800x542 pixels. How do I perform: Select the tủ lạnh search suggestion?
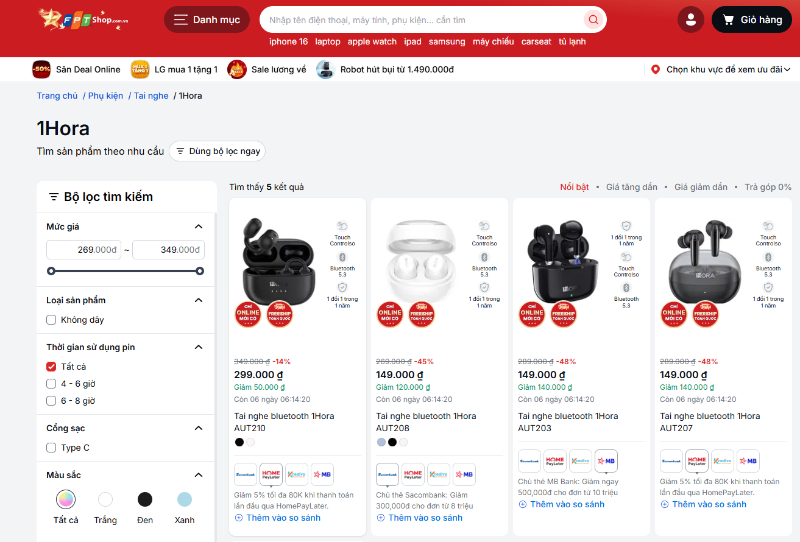click(x=572, y=42)
